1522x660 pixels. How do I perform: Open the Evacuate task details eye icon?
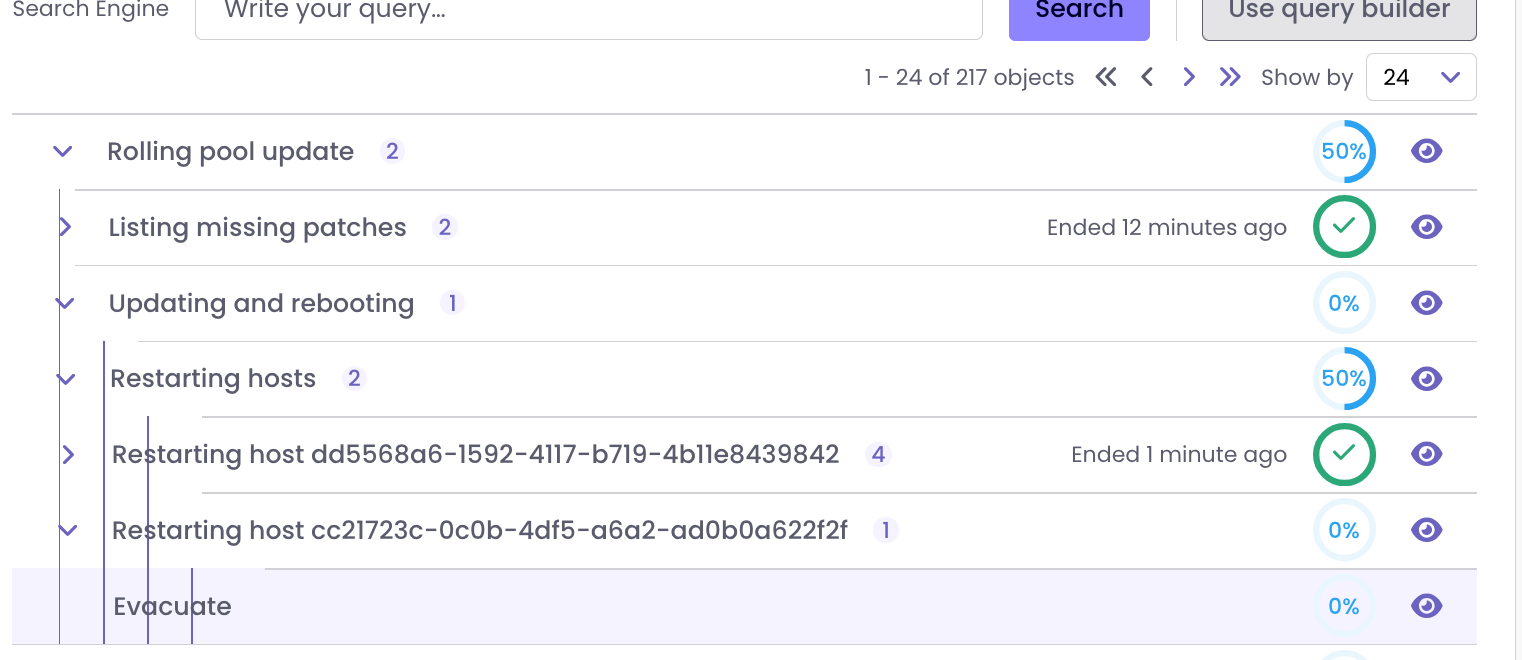[1426, 606]
